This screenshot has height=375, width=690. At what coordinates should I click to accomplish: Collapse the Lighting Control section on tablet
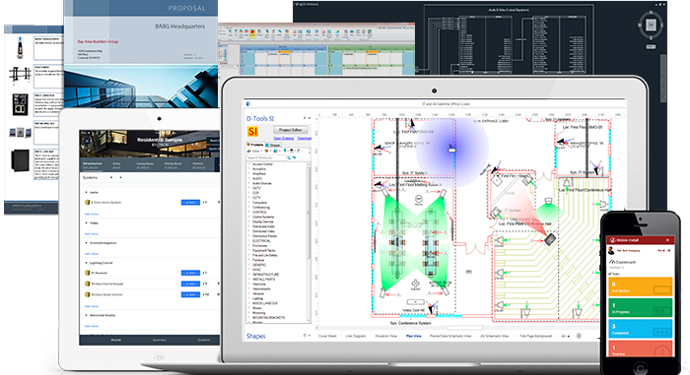(86, 263)
